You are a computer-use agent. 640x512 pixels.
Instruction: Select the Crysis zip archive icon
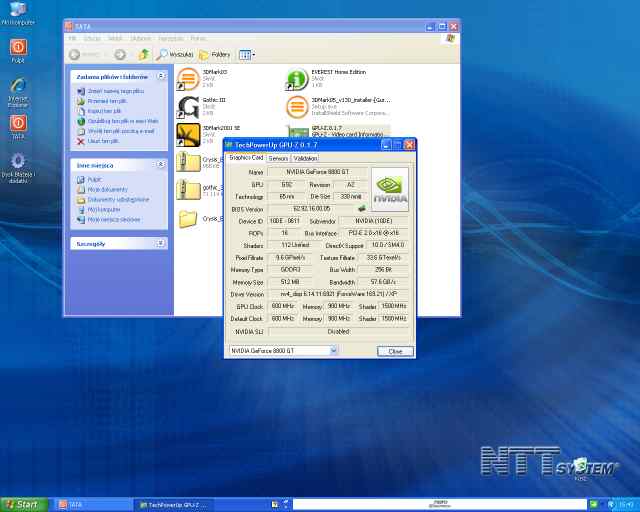tap(189, 162)
